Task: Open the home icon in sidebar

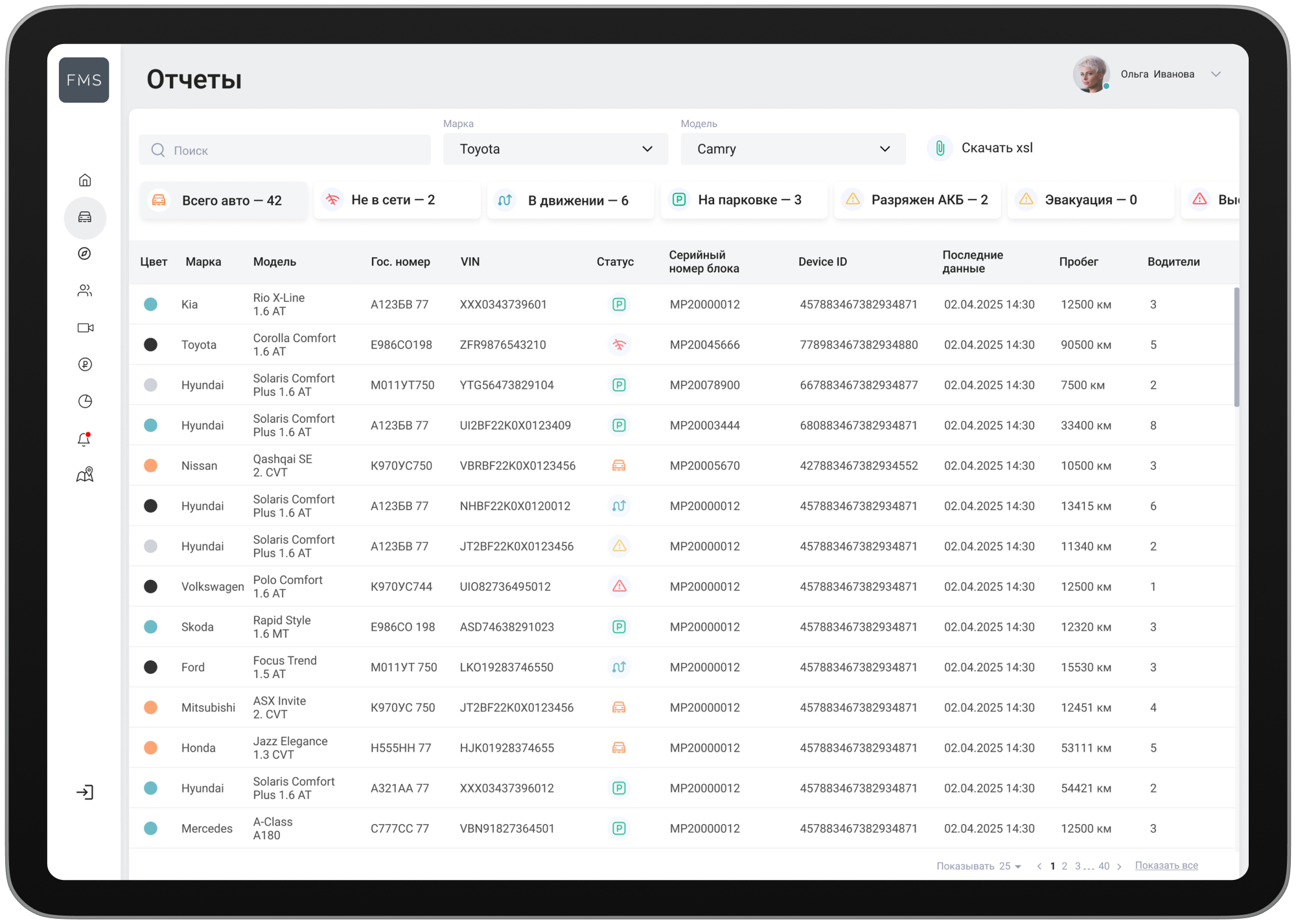Action: tap(85, 180)
